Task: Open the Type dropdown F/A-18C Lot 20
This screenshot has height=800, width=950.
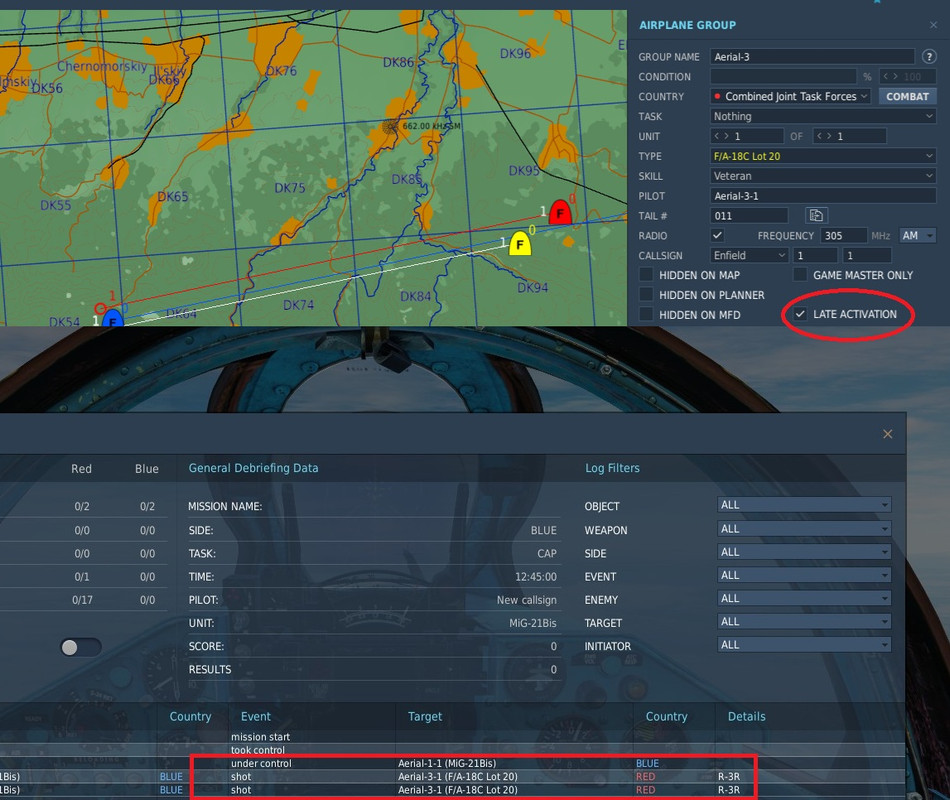Action: [823, 156]
